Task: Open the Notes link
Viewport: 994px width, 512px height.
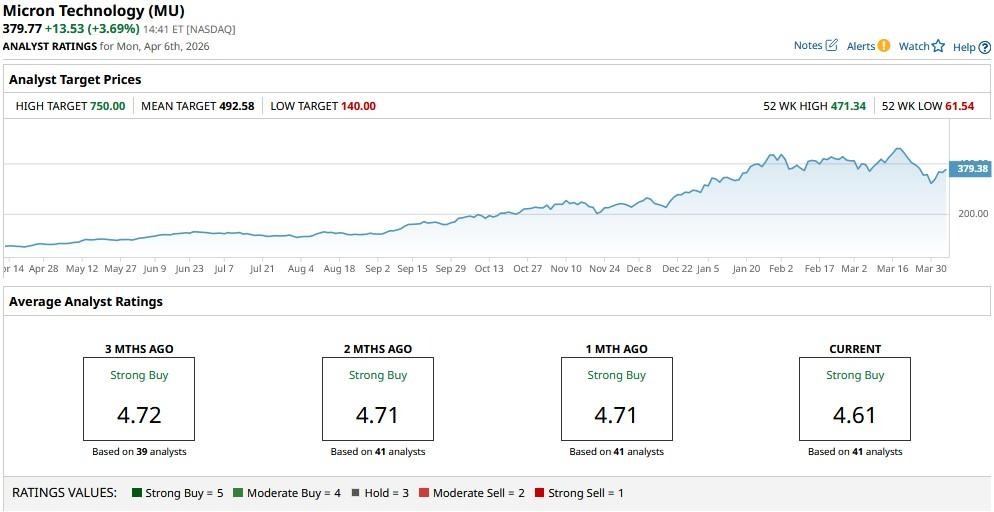Action: [808, 46]
